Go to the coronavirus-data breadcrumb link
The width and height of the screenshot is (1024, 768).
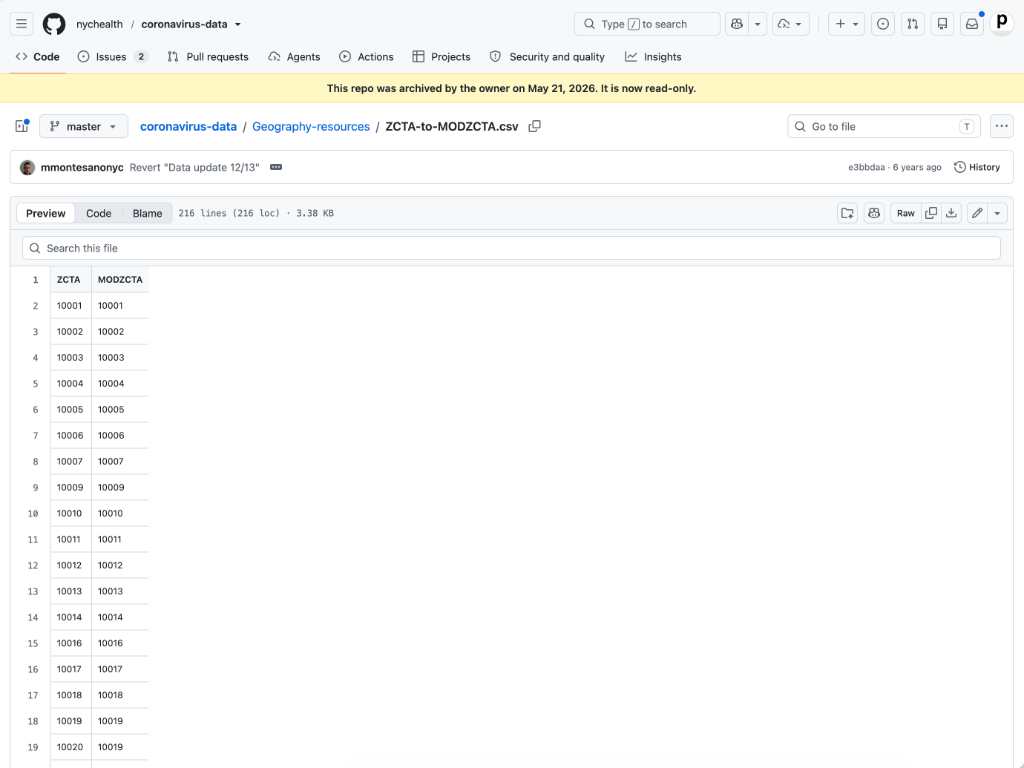click(x=188, y=126)
